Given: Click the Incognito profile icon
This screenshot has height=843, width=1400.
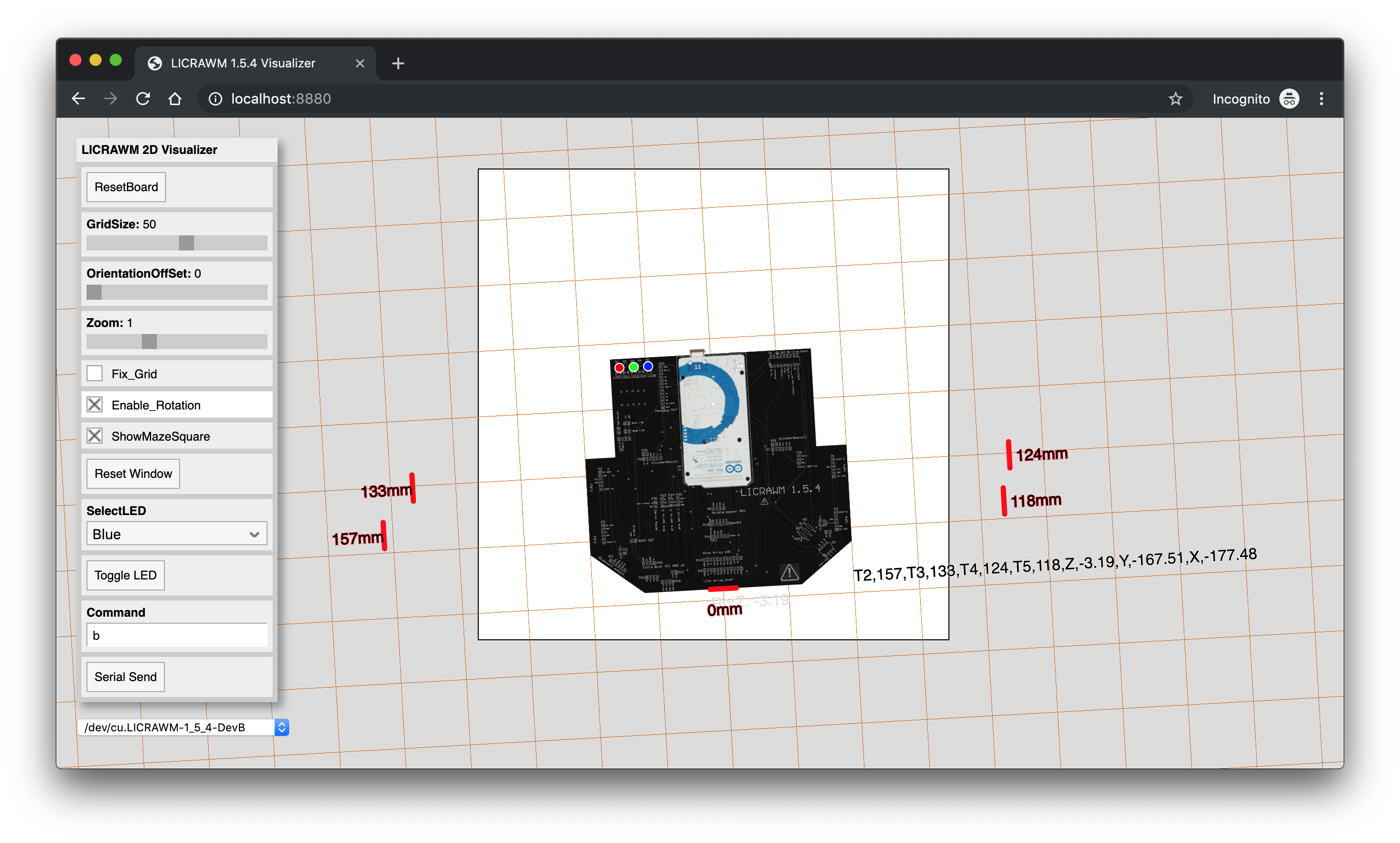Looking at the screenshot, I should coord(1289,99).
